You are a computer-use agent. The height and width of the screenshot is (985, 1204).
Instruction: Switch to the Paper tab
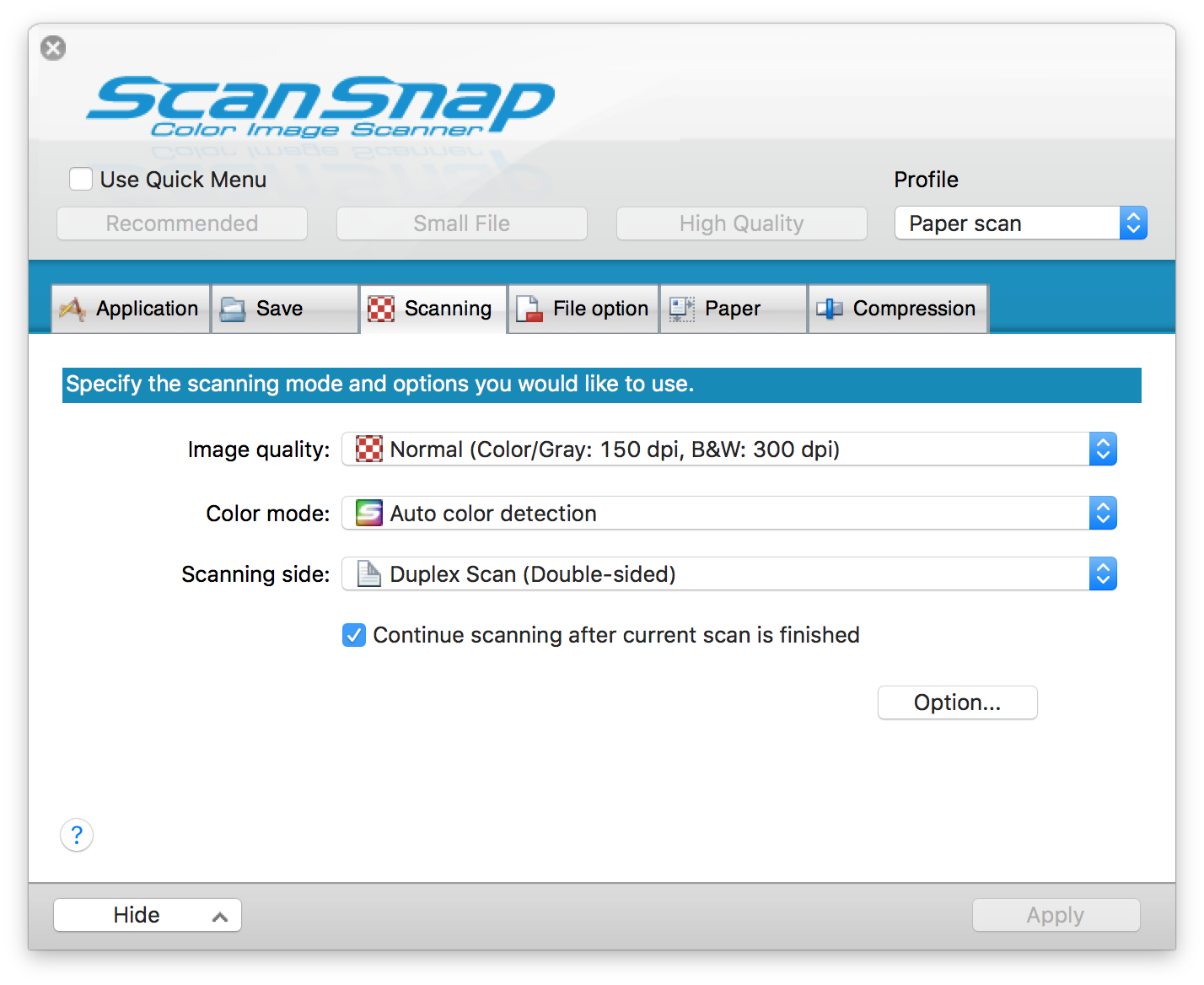tap(734, 309)
